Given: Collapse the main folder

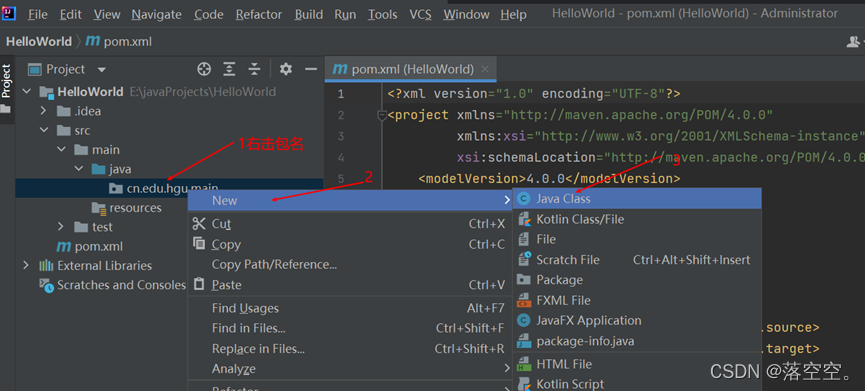Looking at the screenshot, I should (61, 150).
